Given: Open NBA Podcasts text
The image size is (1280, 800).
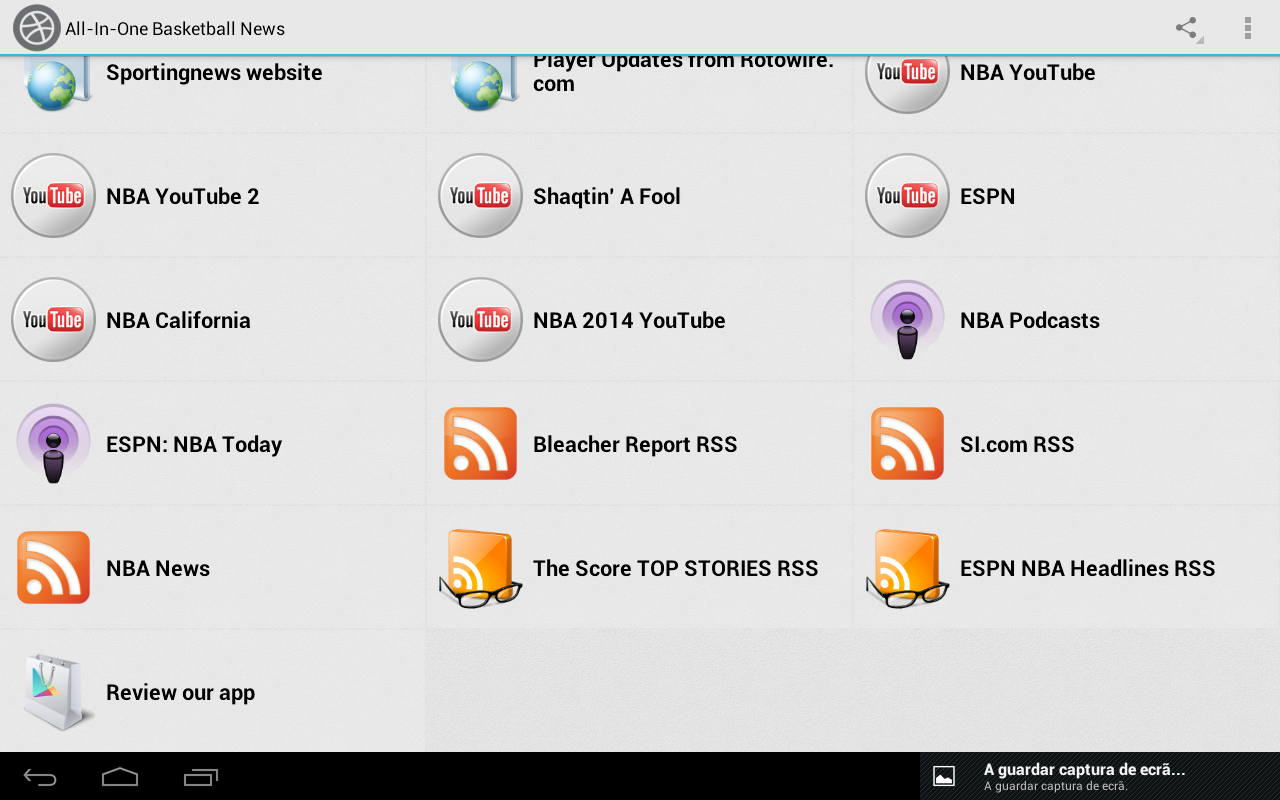Looking at the screenshot, I should point(1030,320).
